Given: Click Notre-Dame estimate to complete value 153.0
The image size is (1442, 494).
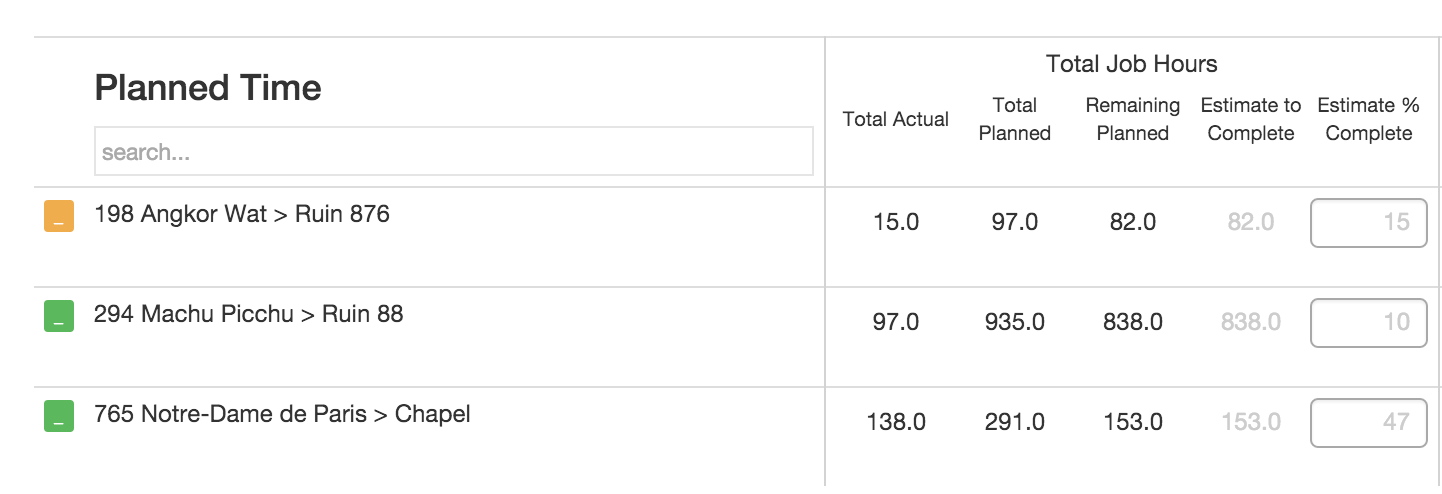Looking at the screenshot, I should click(1250, 422).
